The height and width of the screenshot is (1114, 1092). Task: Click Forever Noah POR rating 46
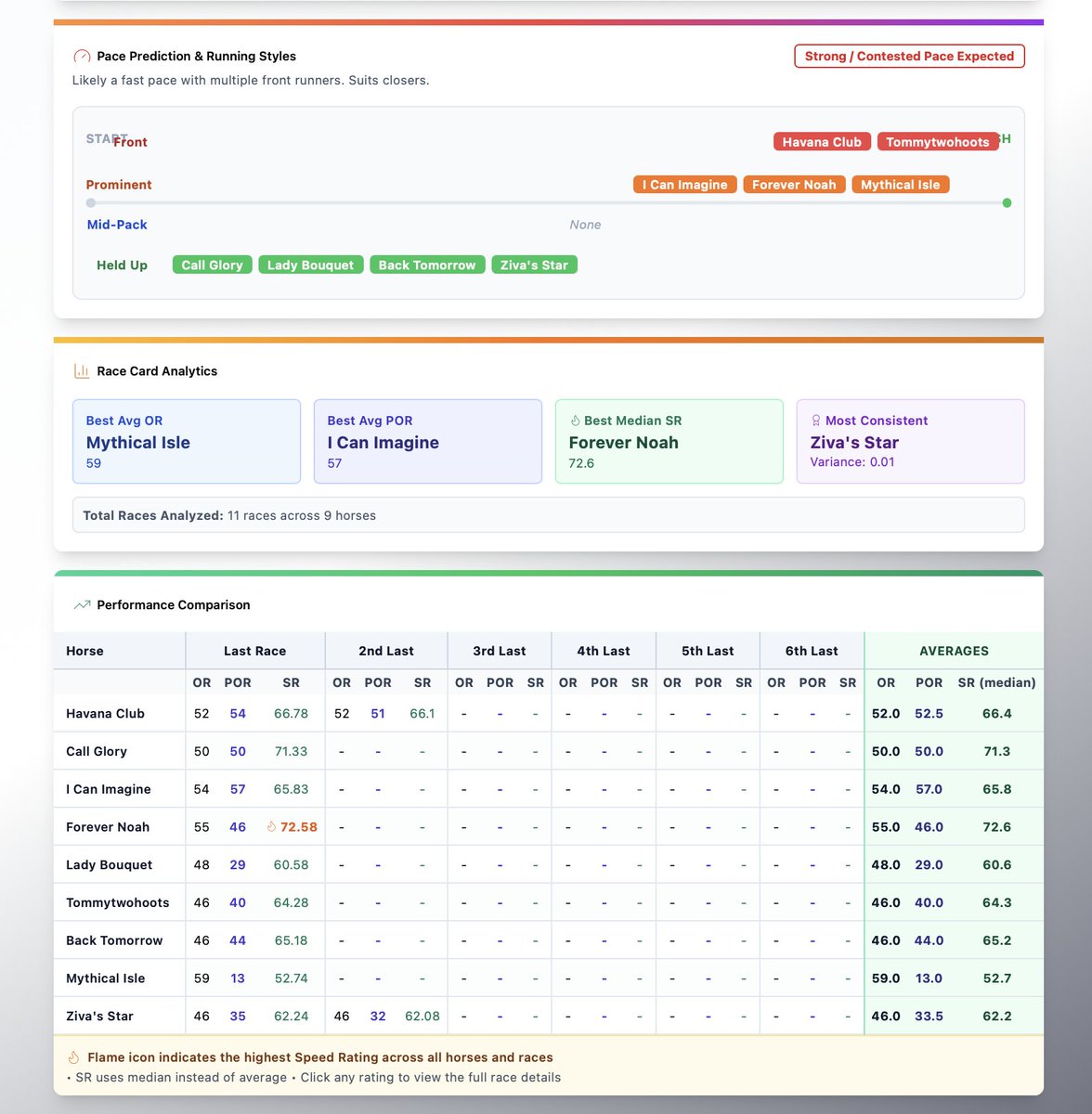click(238, 827)
